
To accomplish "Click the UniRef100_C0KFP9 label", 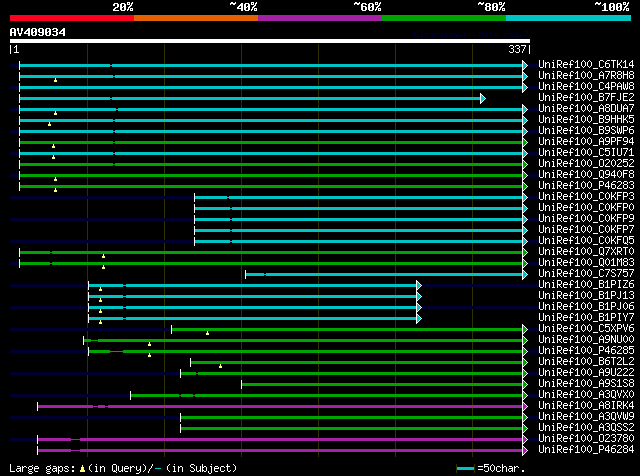I will [x=586, y=219].
